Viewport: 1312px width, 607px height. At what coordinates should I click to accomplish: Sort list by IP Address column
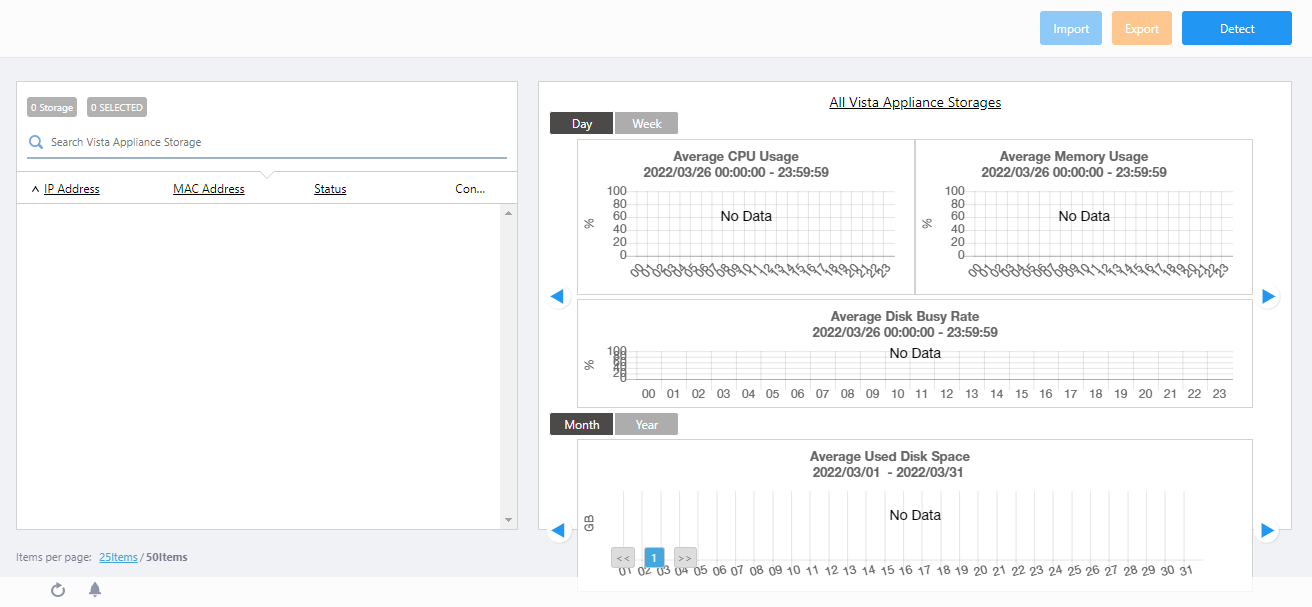coord(71,189)
